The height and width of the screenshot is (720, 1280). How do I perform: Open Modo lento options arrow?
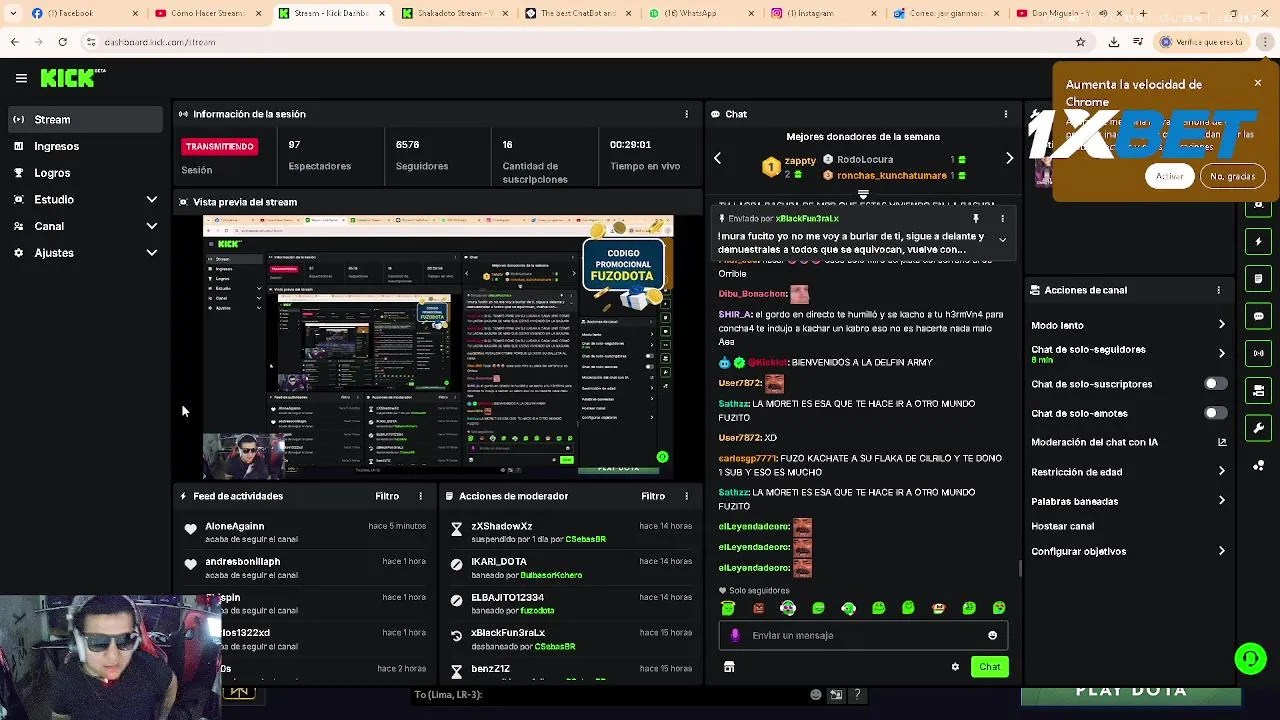point(1221,325)
